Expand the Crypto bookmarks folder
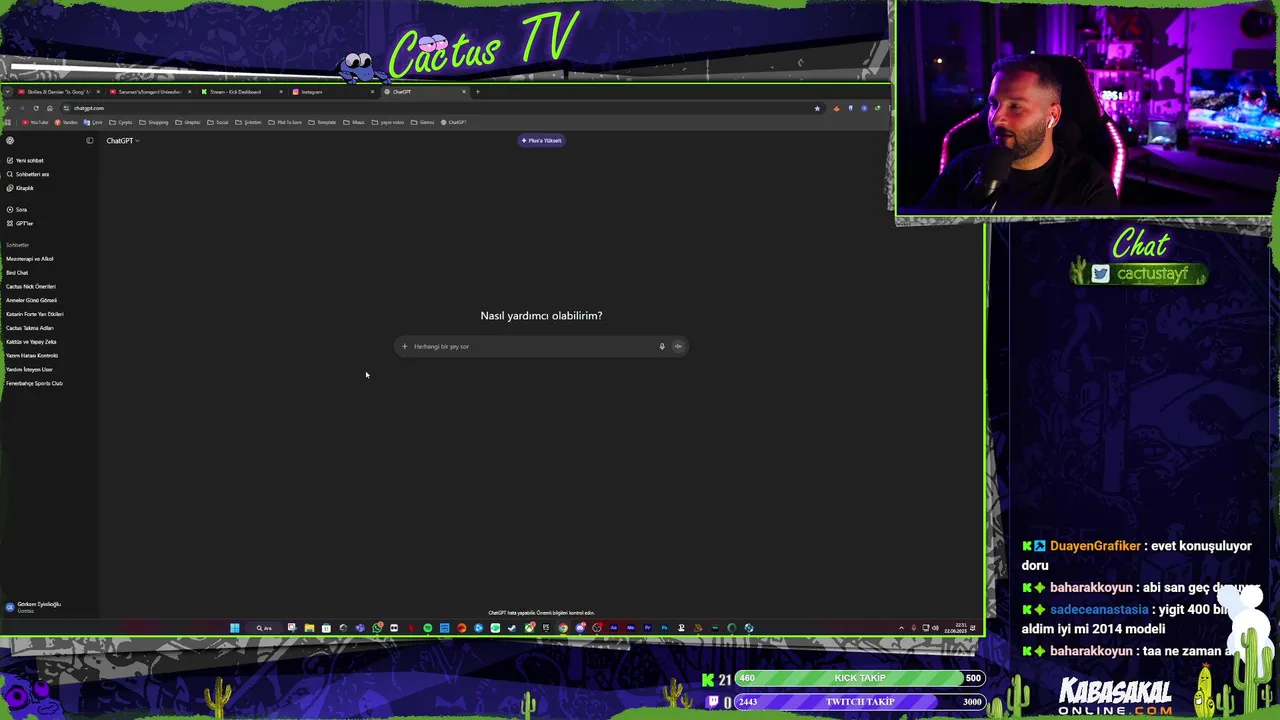The width and height of the screenshot is (1280, 720). [121, 122]
